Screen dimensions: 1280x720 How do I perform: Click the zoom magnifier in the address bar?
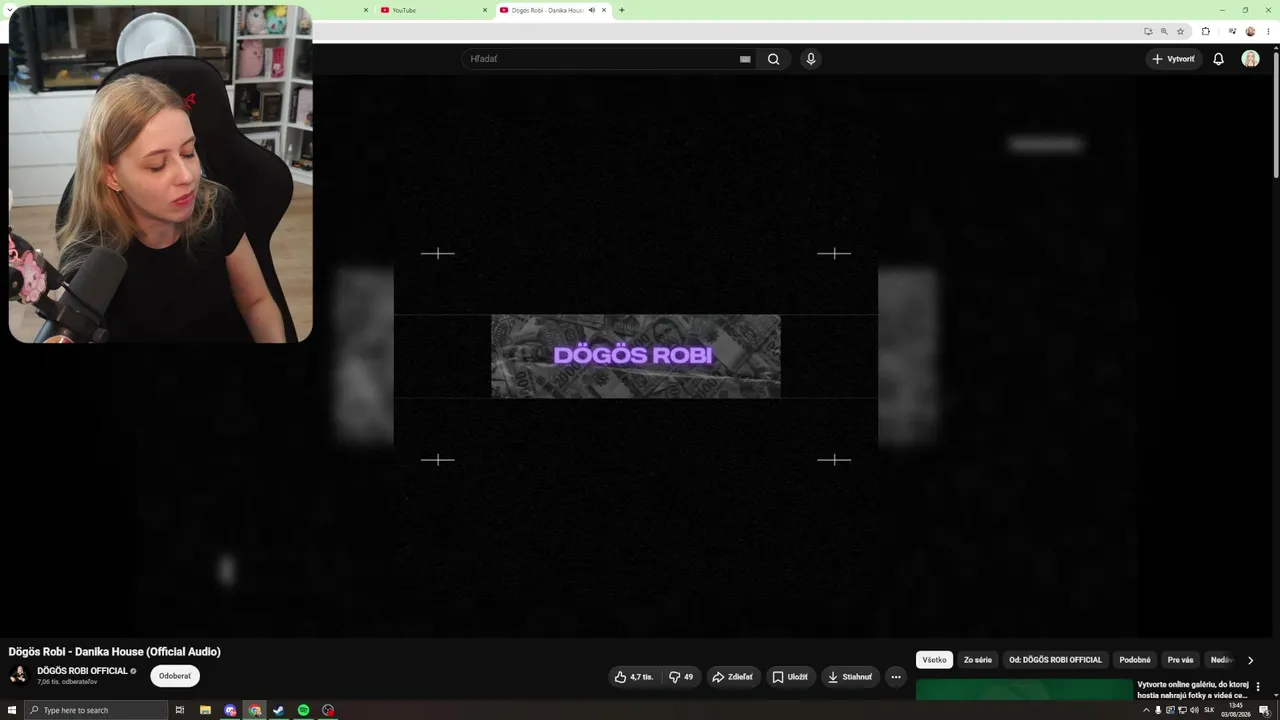point(1164,31)
